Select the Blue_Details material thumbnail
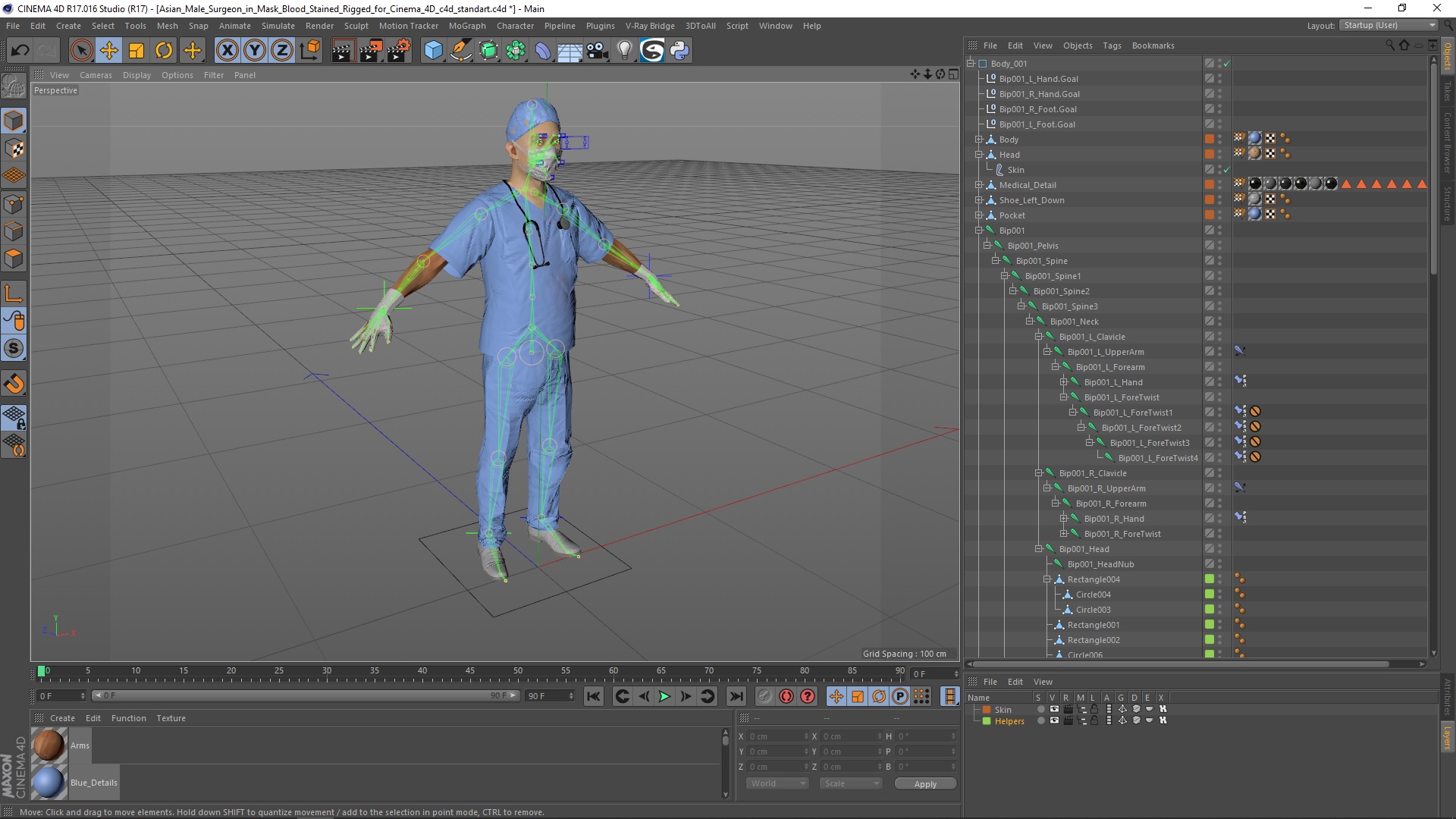This screenshot has height=819, width=1456. (49, 782)
